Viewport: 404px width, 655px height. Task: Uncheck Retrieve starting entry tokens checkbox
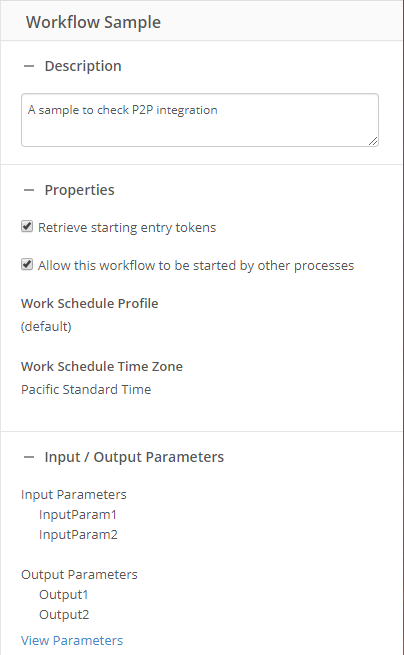click(x=27, y=227)
